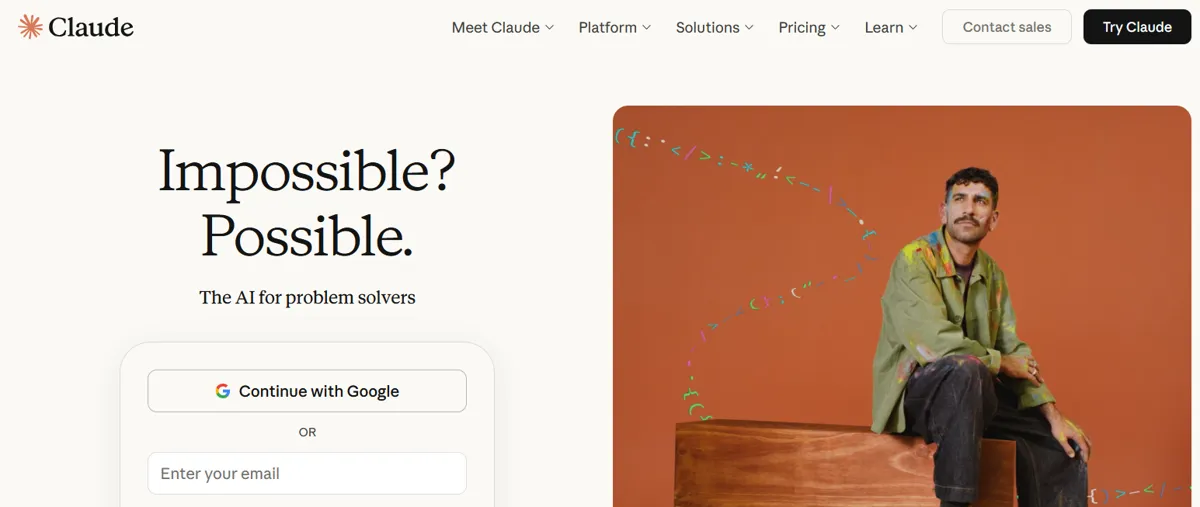
Task: Click the Claude wordmark text
Action: tap(91, 27)
